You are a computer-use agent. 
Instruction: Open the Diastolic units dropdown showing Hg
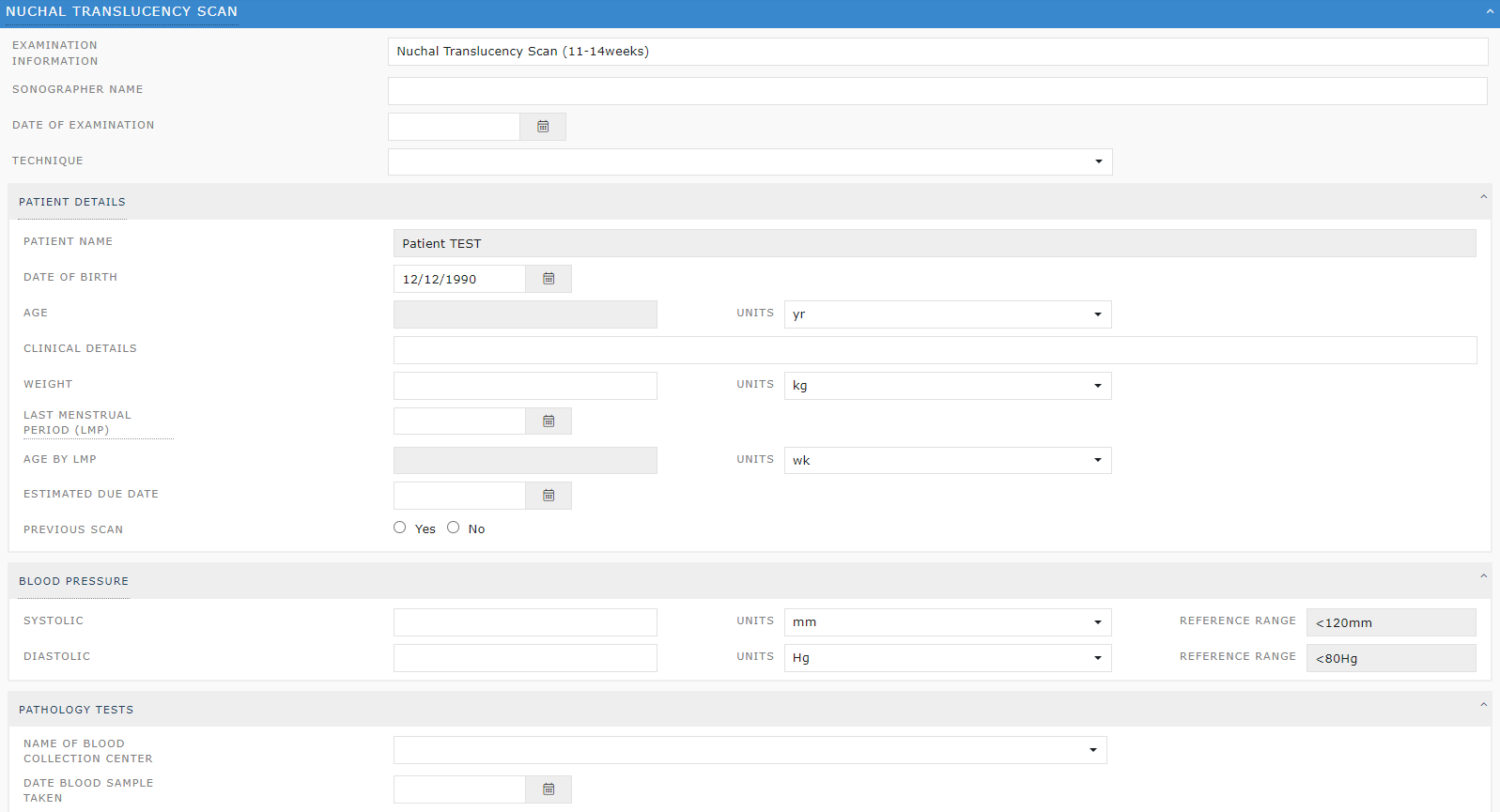pyautogui.click(x=948, y=658)
